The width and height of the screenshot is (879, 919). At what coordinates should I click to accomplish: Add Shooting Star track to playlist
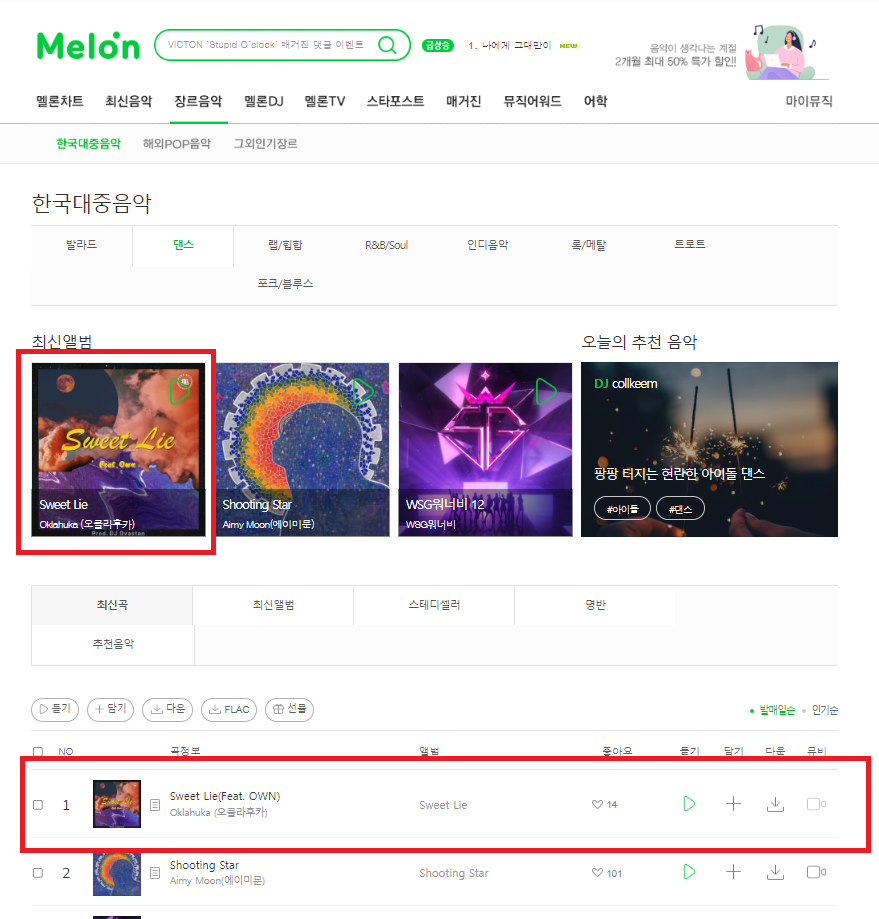(x=733, y=872)
